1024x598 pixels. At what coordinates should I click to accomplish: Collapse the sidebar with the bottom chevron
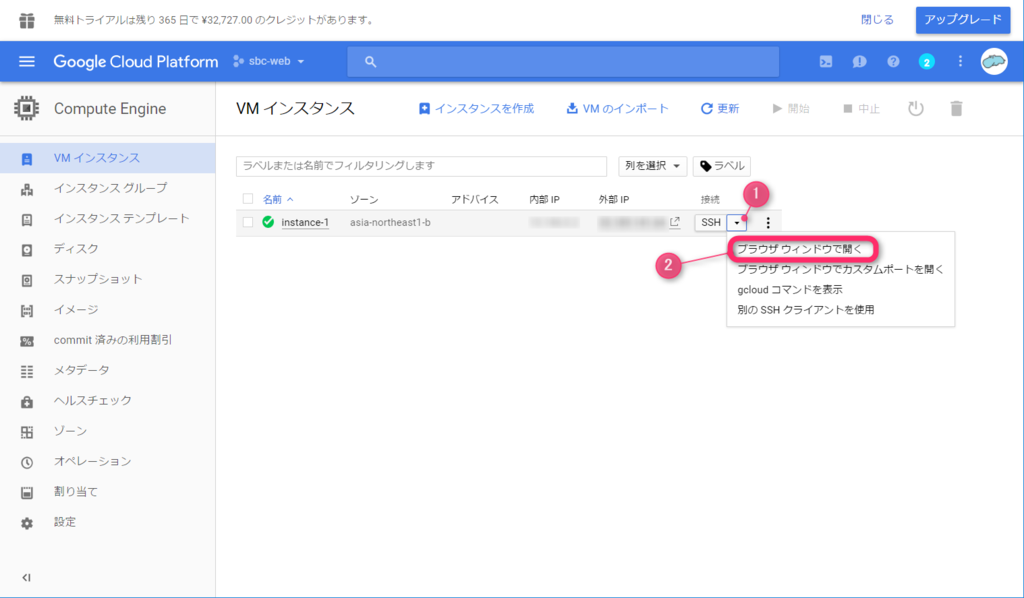[26, 577]
